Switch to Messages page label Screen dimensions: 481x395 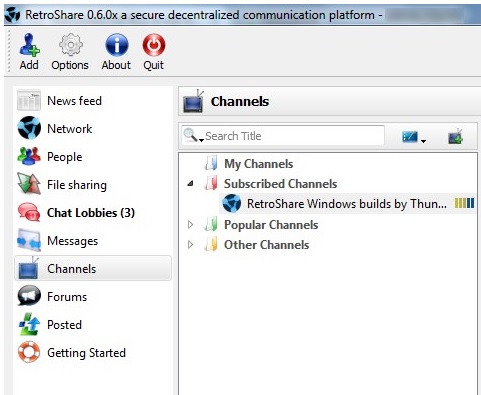73,241
